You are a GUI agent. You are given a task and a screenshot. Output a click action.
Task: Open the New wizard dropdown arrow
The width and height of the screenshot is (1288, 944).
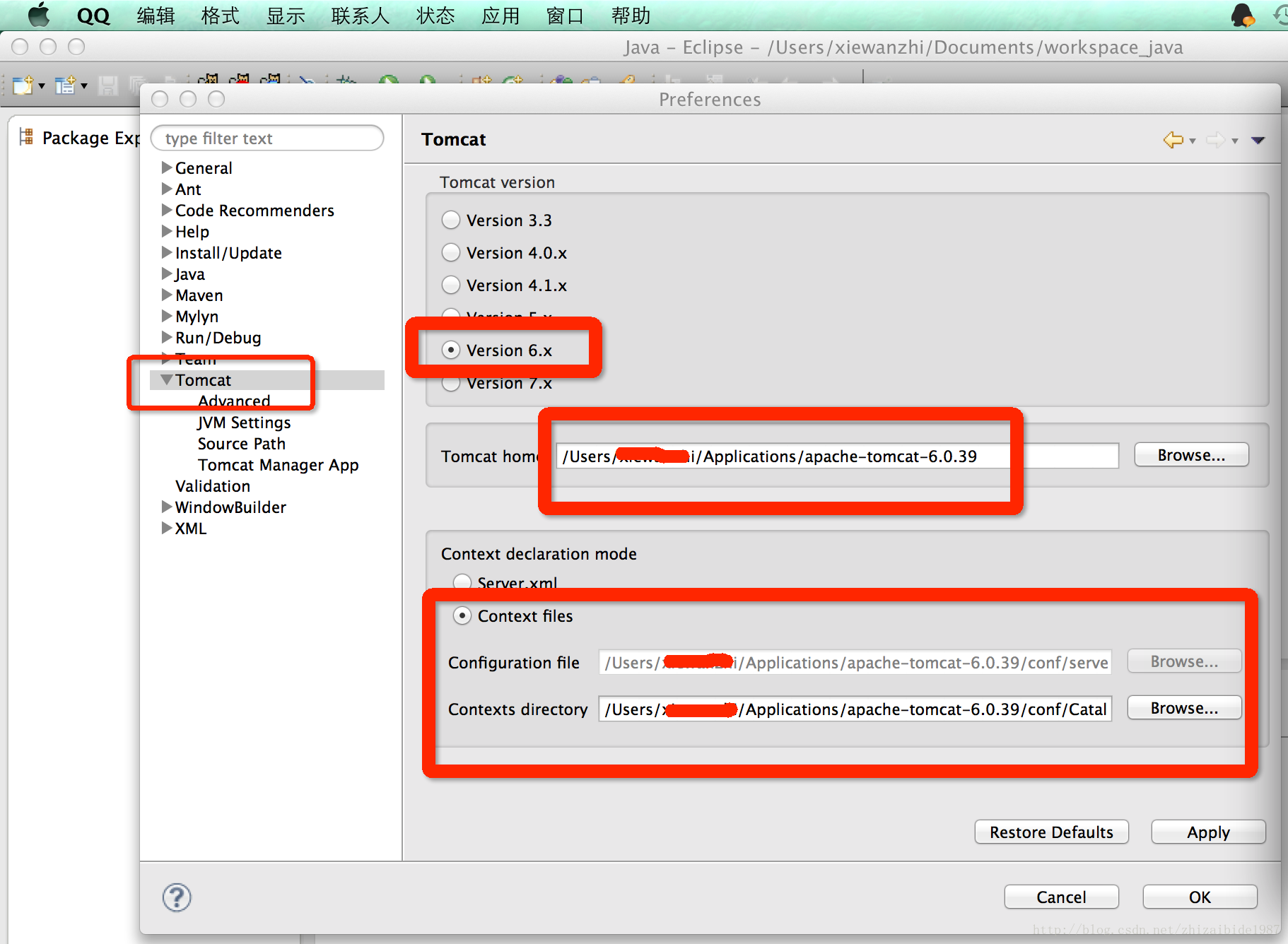(42, 86)
